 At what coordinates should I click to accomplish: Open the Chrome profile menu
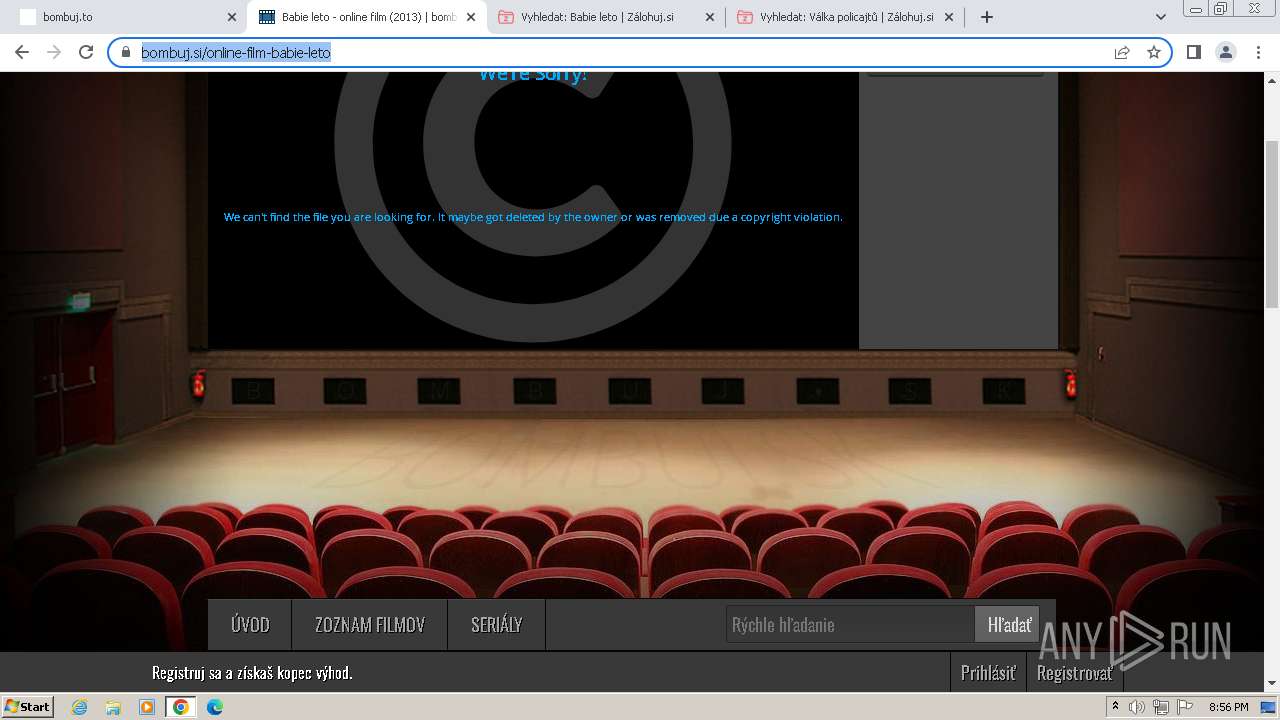tap(1225, 52)
